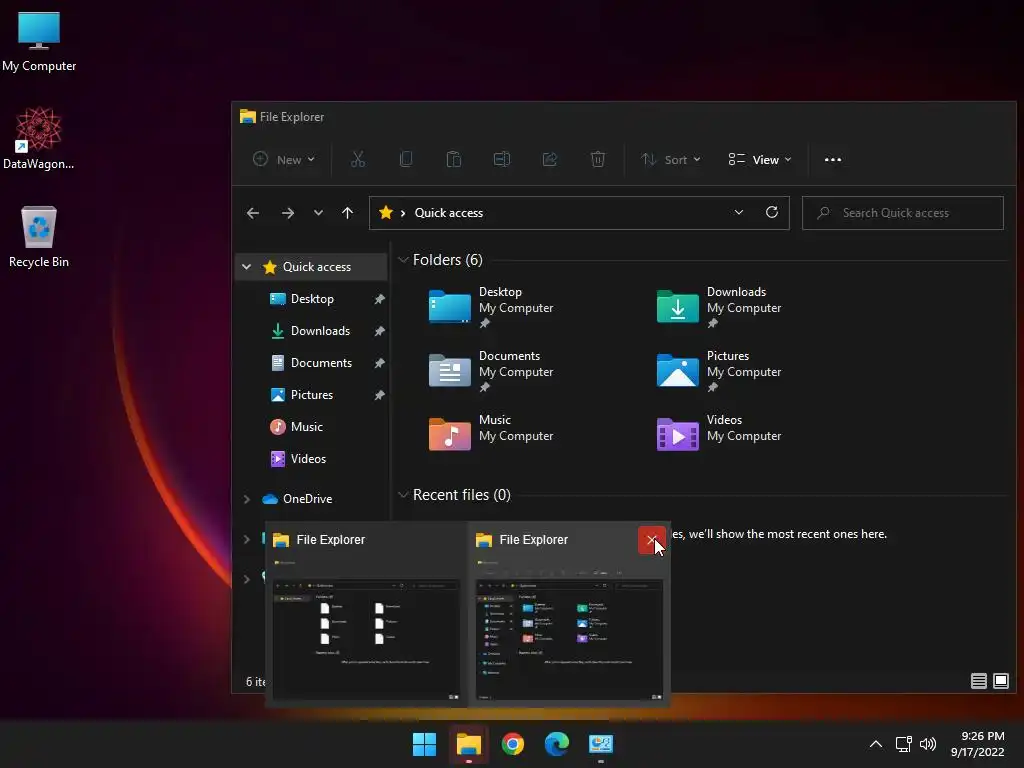This screenshot has height=768, width=1024.
Task: Collapse Quick access tree node
Action: (x=246, y=266)
